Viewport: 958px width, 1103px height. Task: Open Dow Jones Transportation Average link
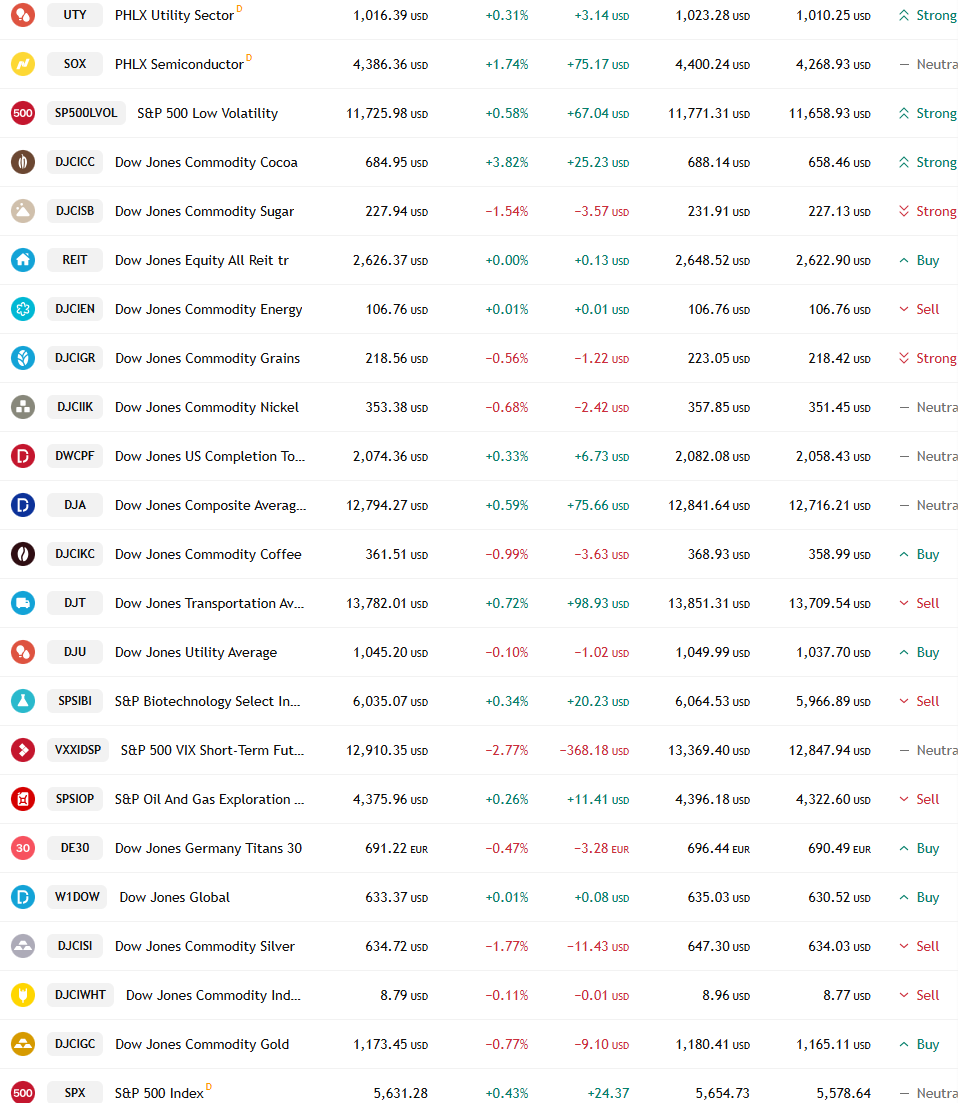coord(210,604)
